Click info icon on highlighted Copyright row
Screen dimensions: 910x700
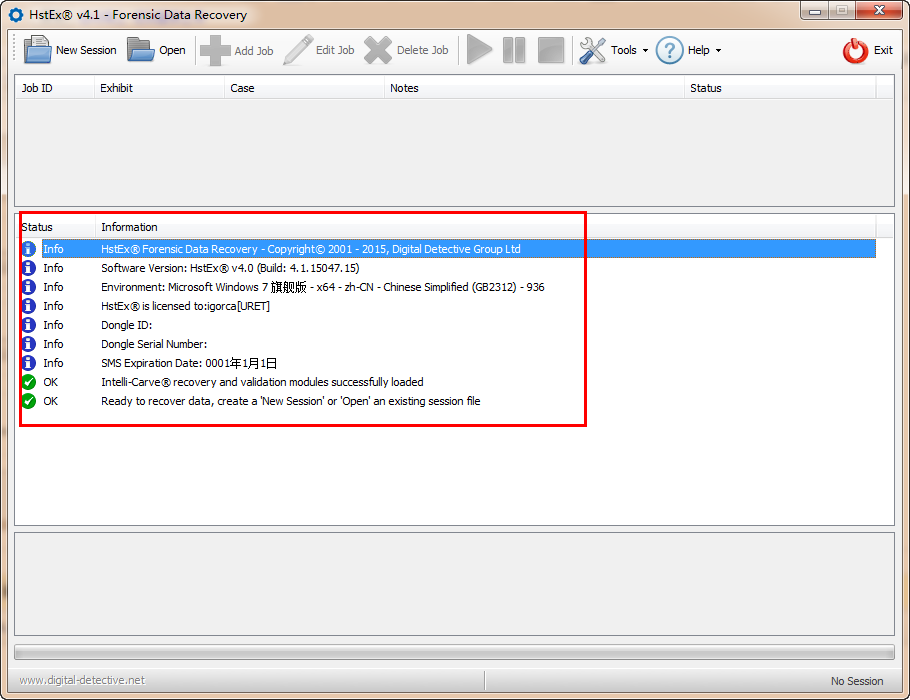[x=28, y=248]
